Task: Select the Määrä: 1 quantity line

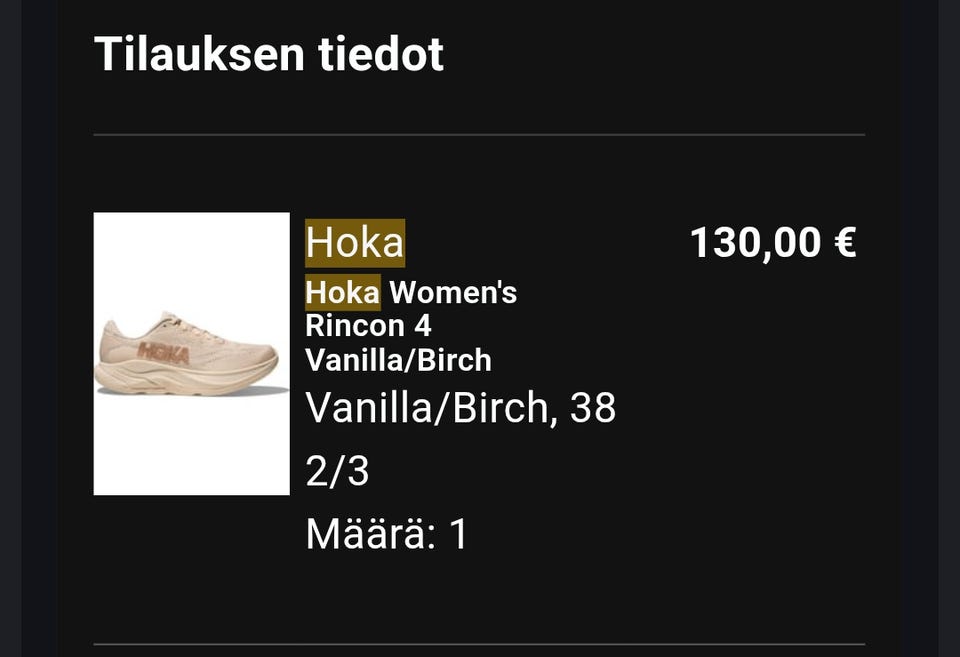Action: coord(387,534)
